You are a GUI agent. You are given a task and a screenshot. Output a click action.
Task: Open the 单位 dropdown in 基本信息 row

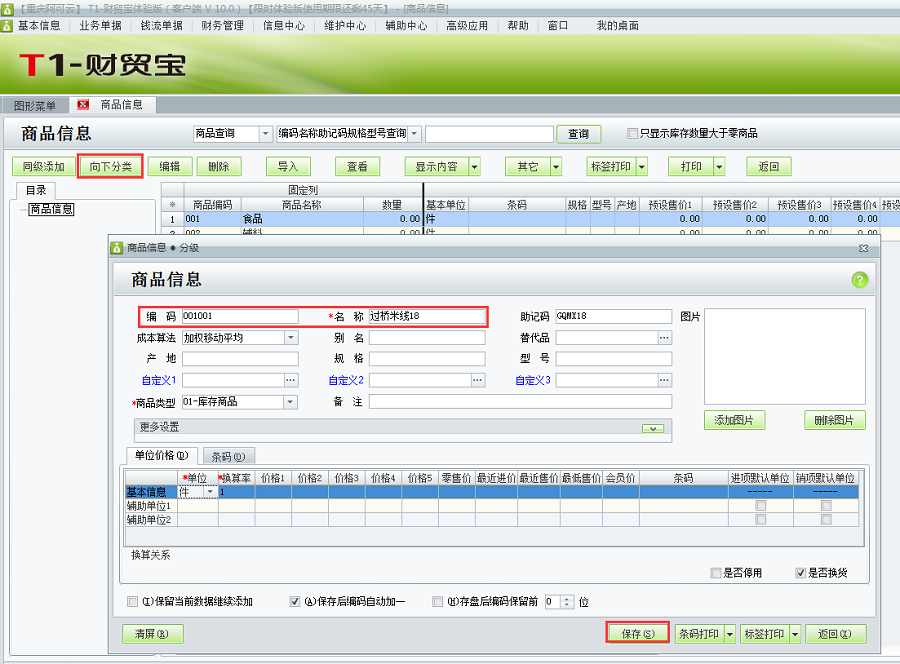click(x=210, y=492)
